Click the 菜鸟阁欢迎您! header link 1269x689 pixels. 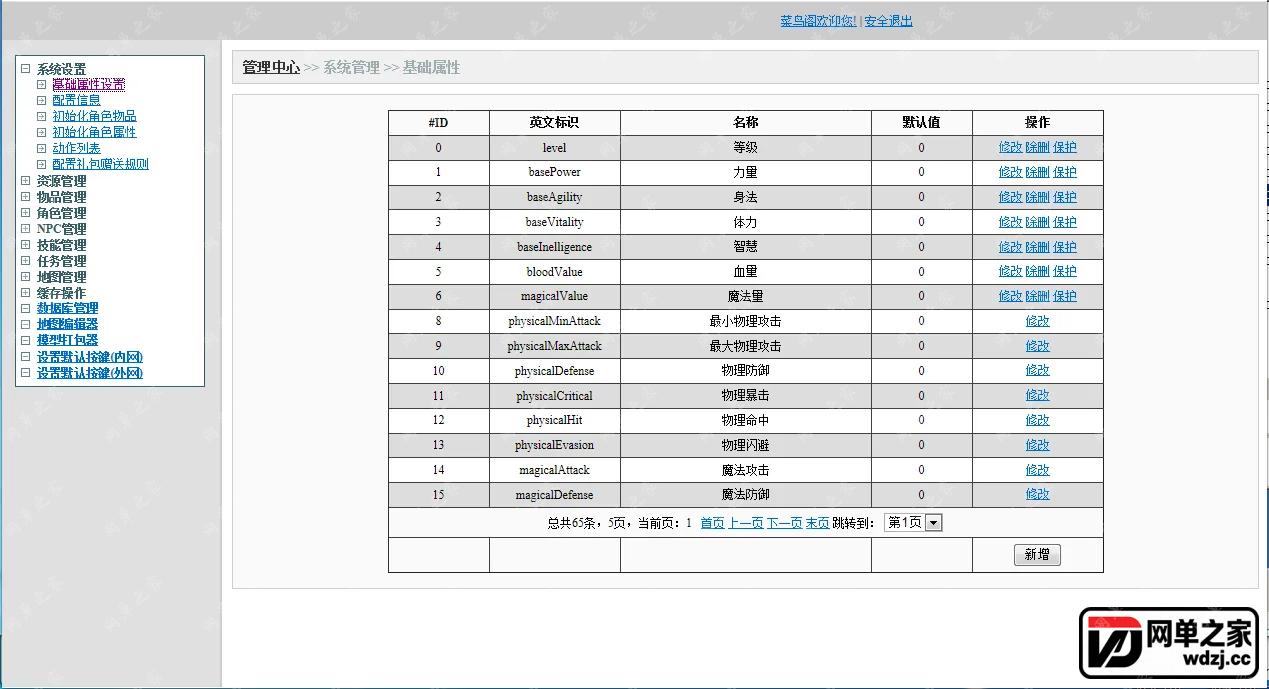pyautogui.click(x=818, y=20)
